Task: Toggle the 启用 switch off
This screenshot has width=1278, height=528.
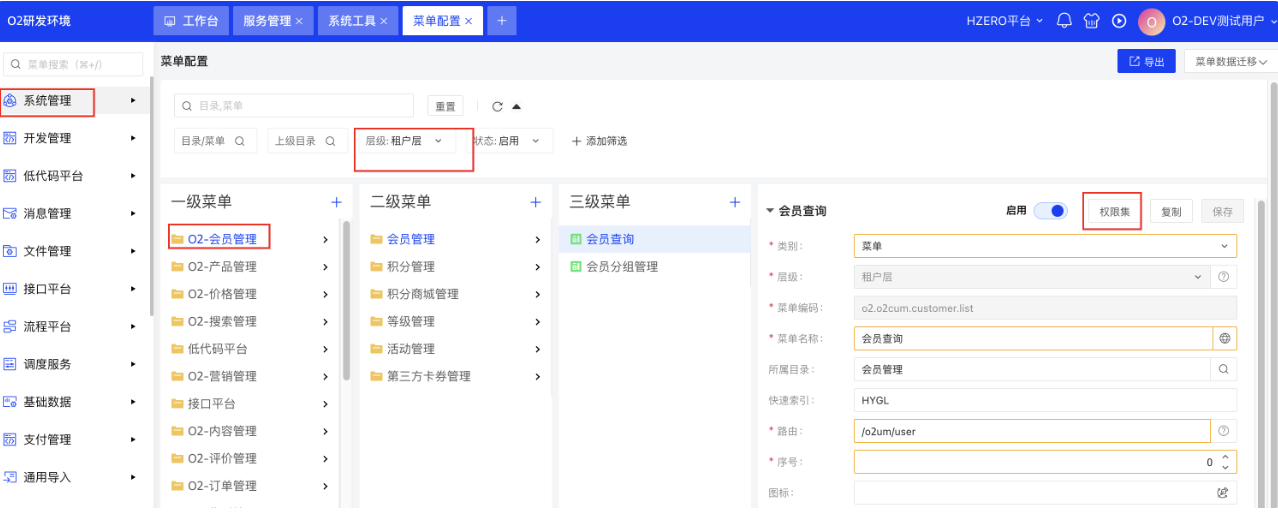Action: 1050,211
